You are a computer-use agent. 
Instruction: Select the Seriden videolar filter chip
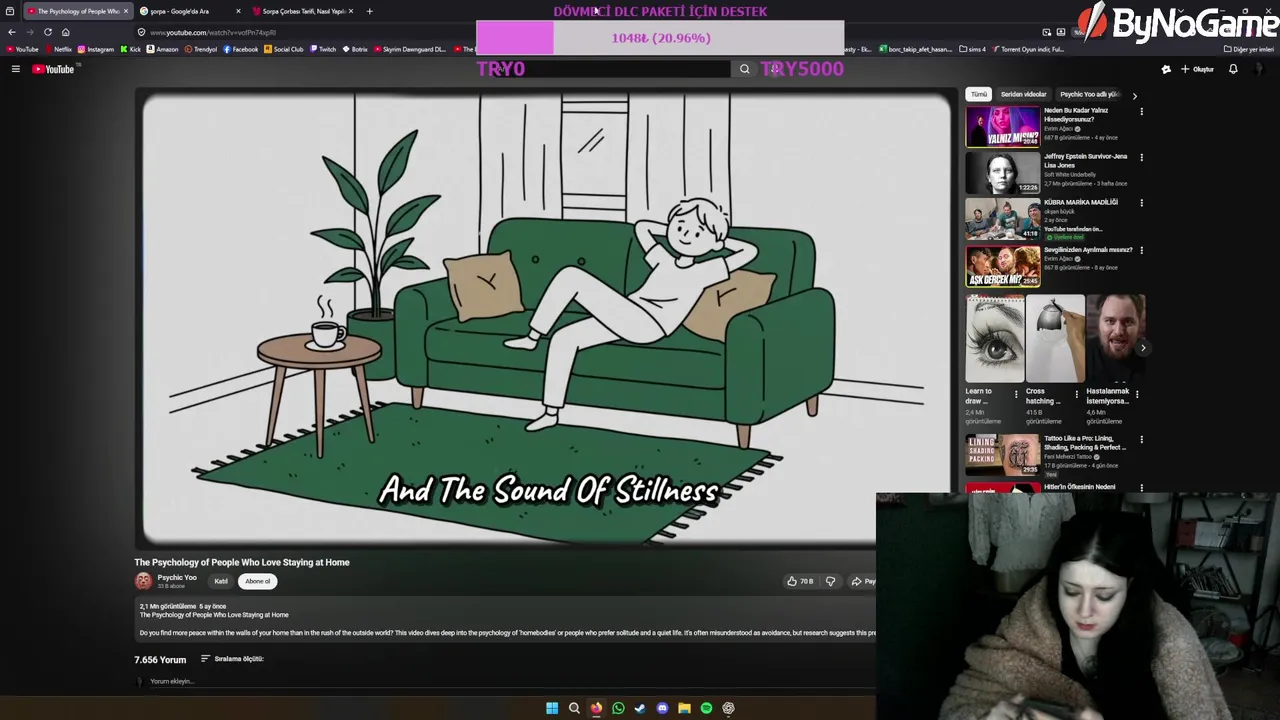click(x=1023, y=94)
